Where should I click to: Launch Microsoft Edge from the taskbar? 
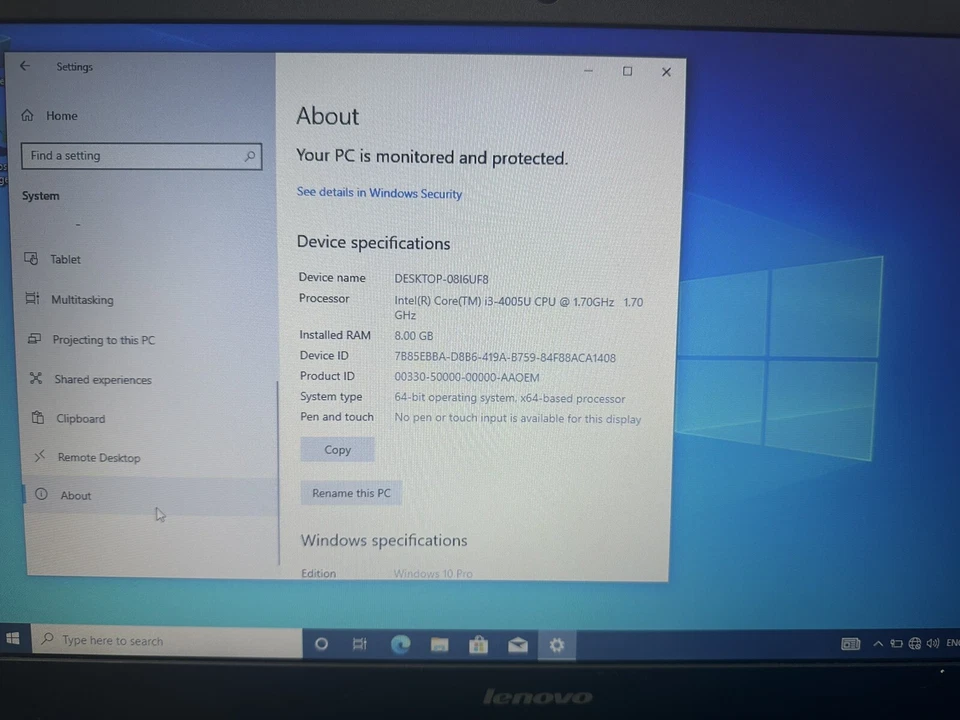click(400, 644)
